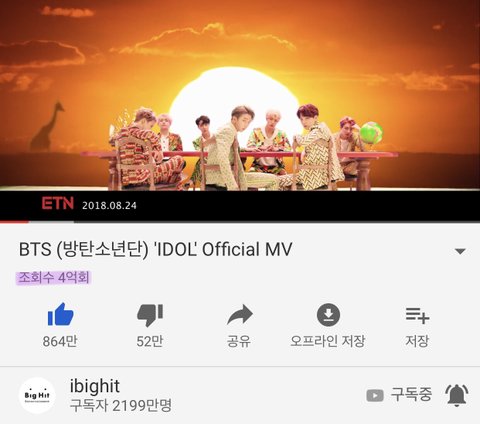Open the Big Hit channel avatar
The image size is (480, 424).
pyautogui.click(x=37, y=395)
